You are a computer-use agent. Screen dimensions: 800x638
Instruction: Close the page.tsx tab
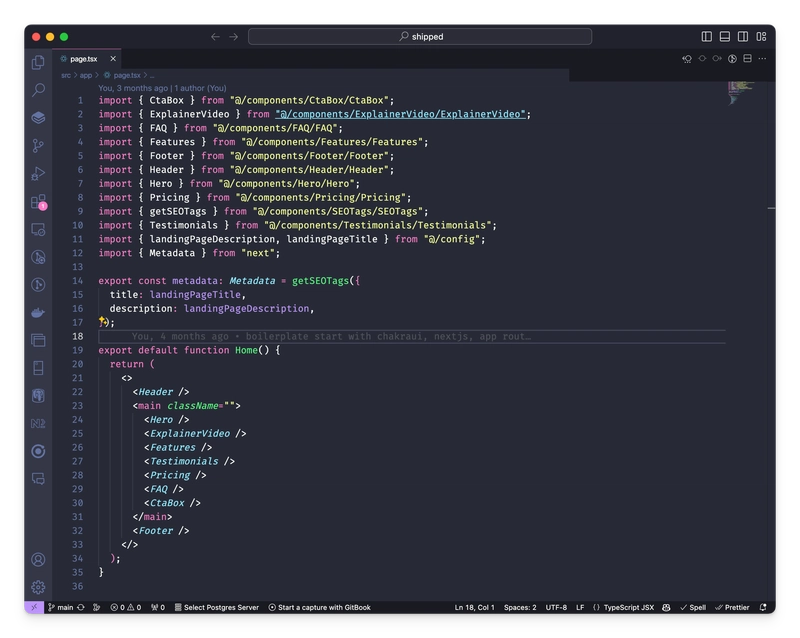(x=113, y=59)
